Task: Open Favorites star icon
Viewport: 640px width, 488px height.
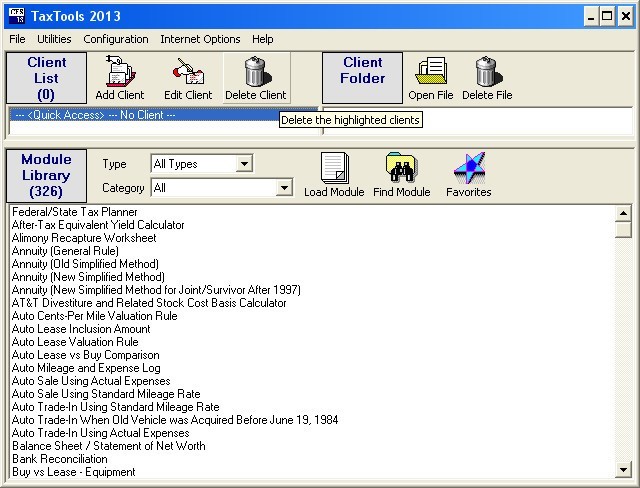Action: click(469, 168)
